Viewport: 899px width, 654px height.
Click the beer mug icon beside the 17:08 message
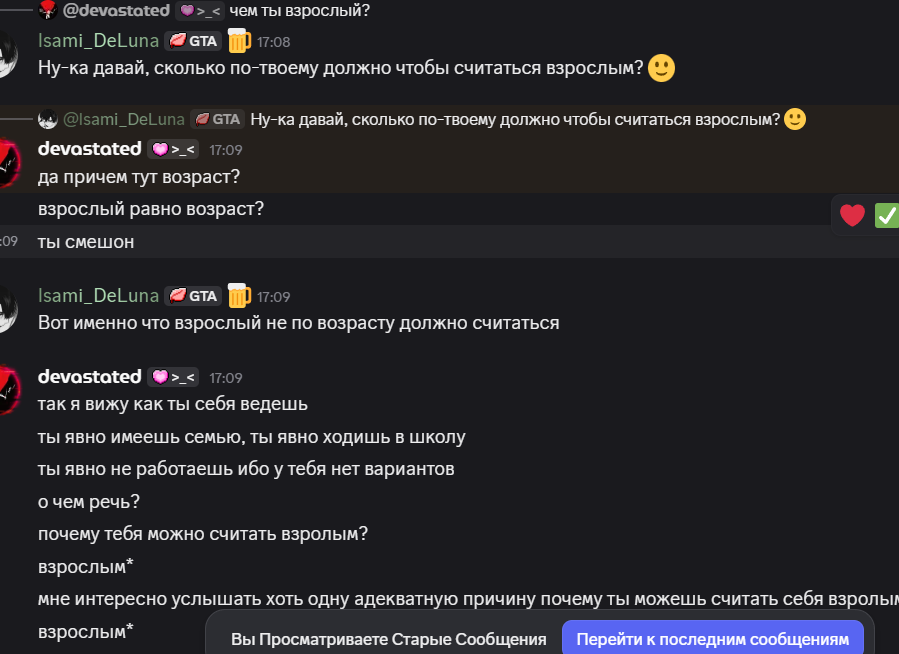coord(238,42)
